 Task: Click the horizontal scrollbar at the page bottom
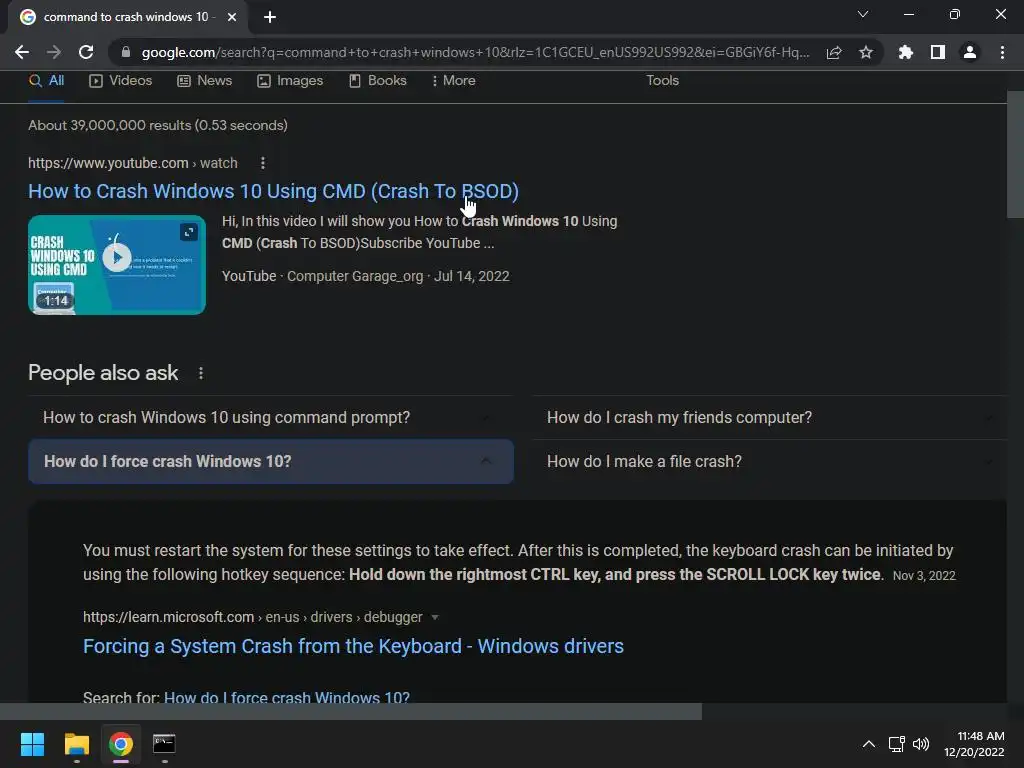(351, 711)
